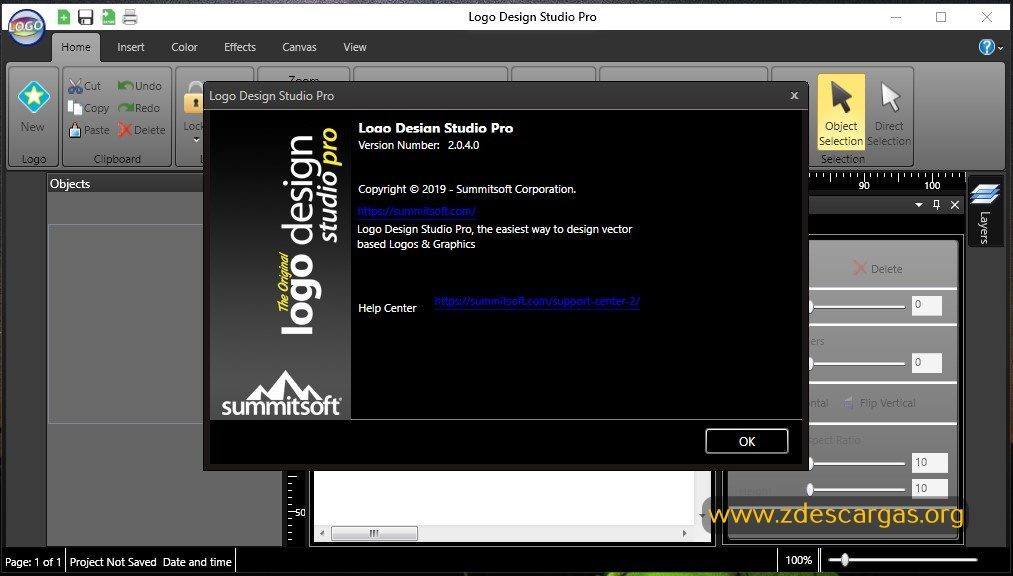Click OK in the about dialog
1013x576 pixels.
point(746,441)
